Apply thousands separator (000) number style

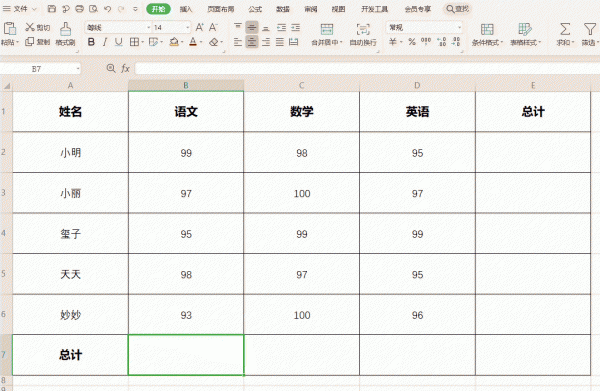pos(426,42)
